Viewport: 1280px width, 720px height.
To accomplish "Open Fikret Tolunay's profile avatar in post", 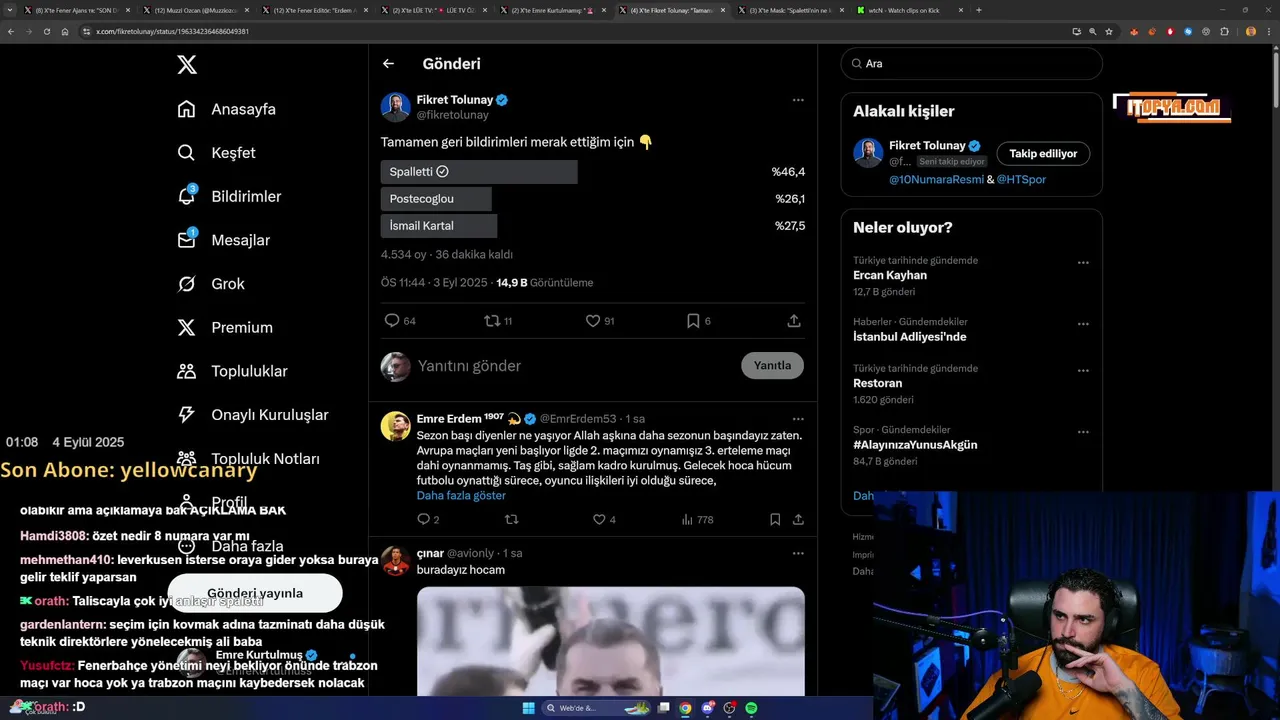I will [x=396, y=107].
